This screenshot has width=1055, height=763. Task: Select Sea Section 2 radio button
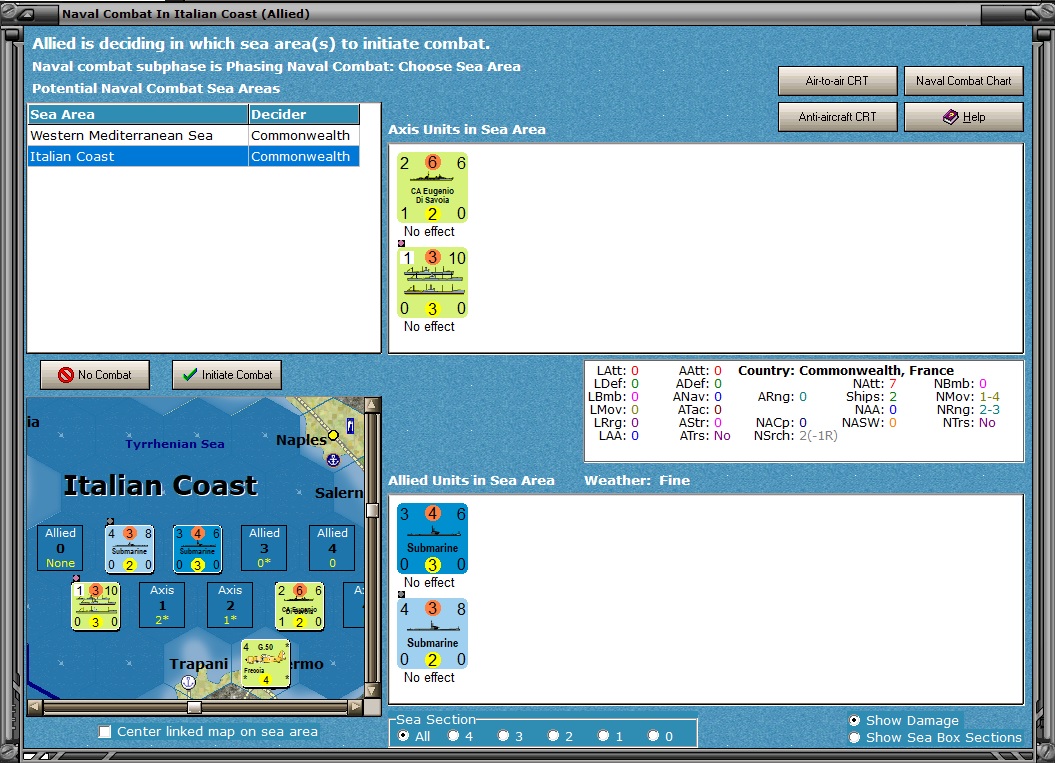[553, 736]
